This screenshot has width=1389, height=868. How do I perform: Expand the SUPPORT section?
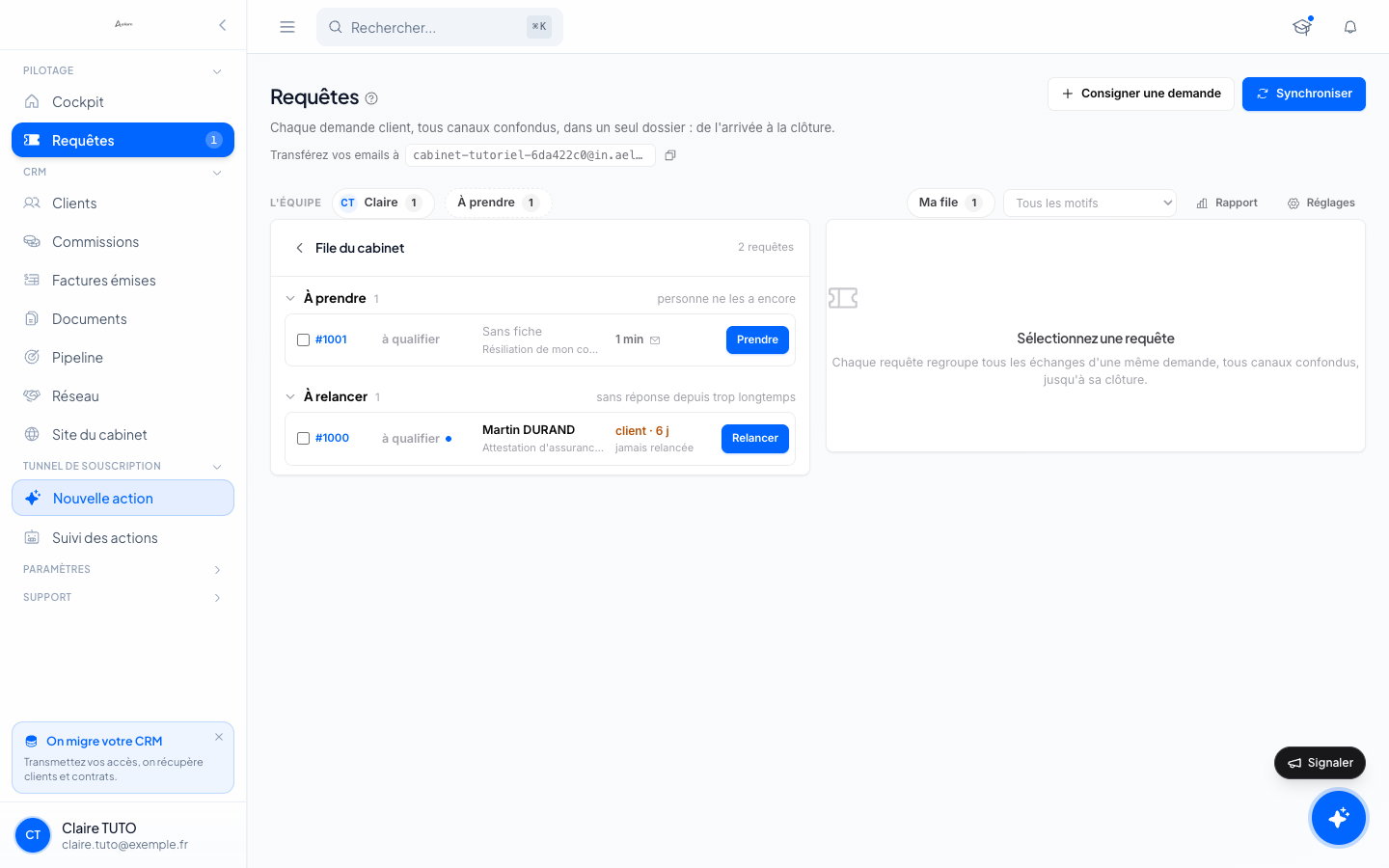[217, 598]
